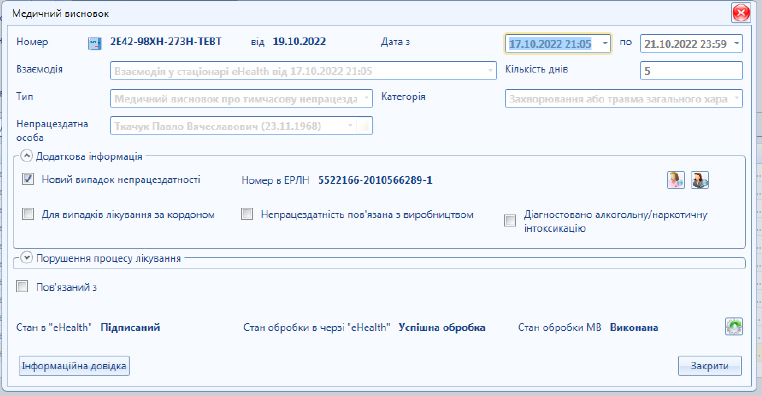This screenshot has height=396, width=762.
Task: Click the date 19.10.2022 after від
Action: coord(299,41)
